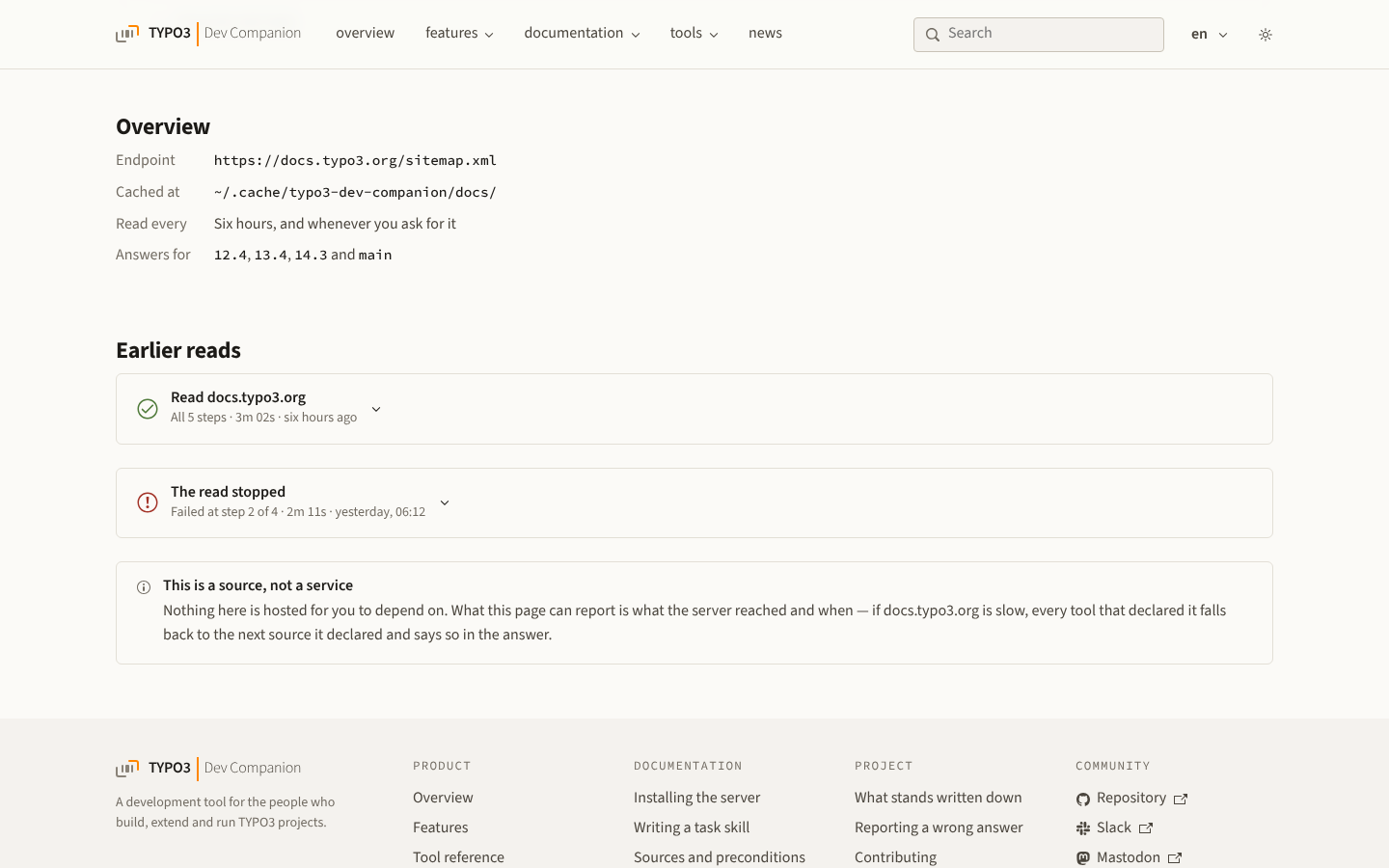This screenshot has height=868, width=1389.
Task: Click 'This is a source, not a service' heading
Action: (258, 585)
